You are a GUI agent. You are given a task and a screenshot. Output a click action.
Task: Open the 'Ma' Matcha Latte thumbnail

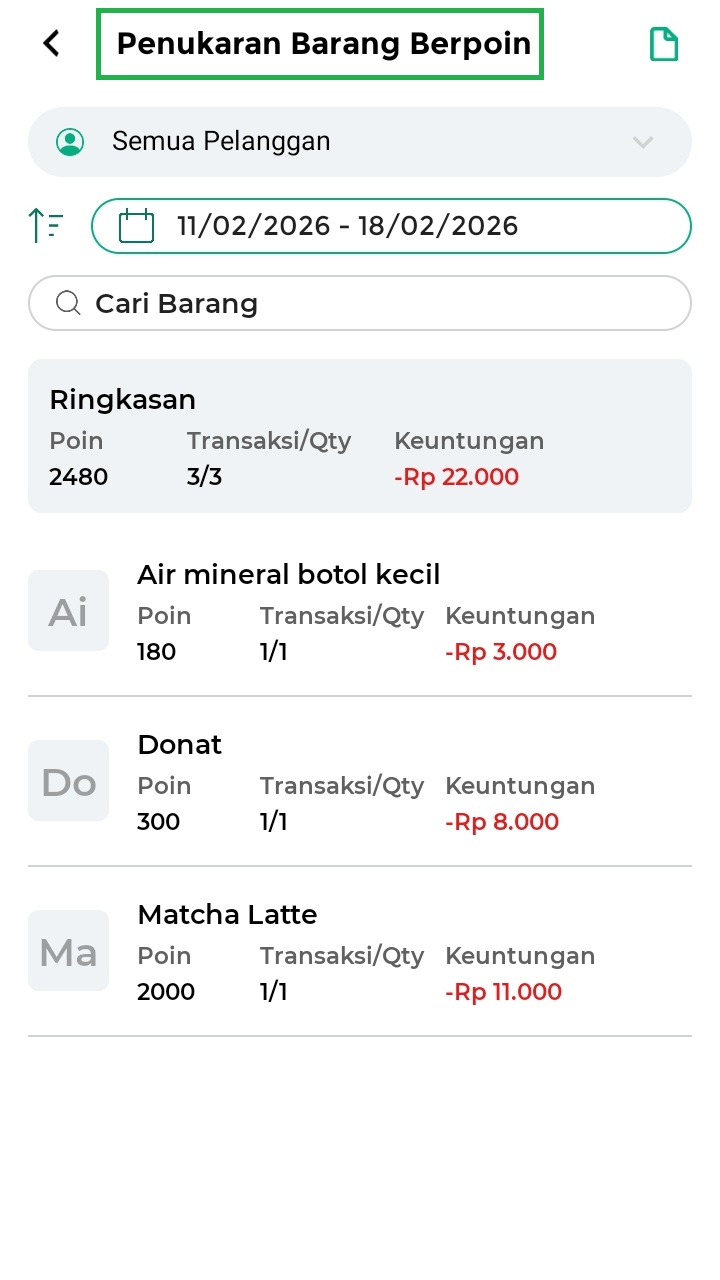[x=68, y=951]
